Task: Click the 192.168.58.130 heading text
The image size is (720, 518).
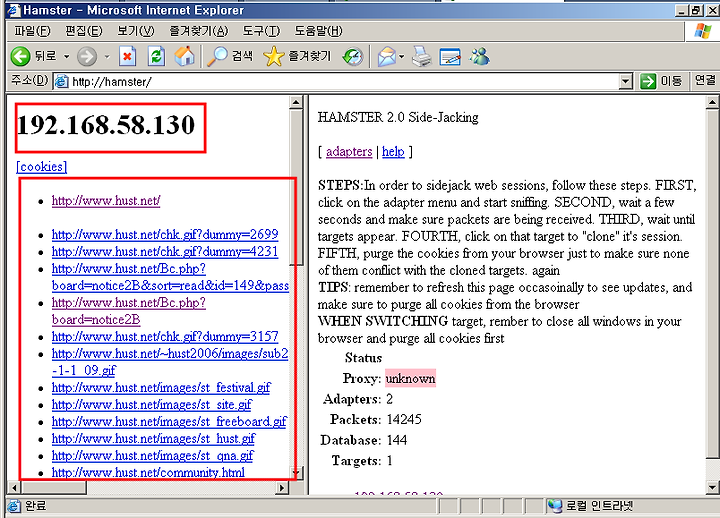Action: pos(106,125)
